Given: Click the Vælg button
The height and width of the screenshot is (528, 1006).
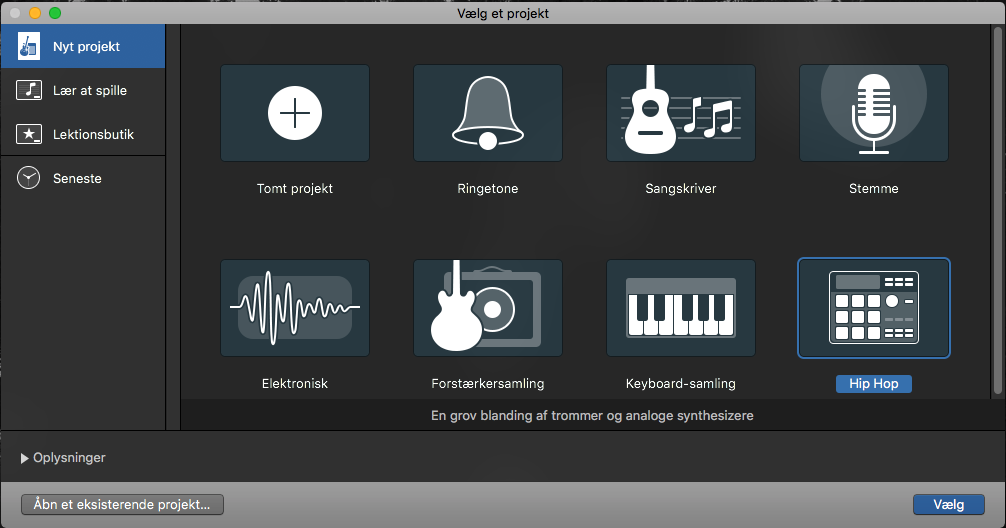Looking at the screenshot, I should point(948,505).
